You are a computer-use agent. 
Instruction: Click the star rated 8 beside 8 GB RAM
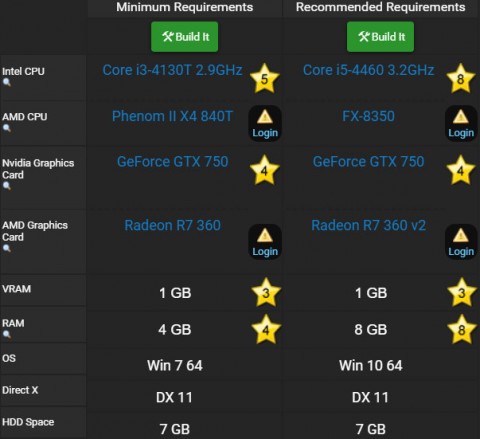[461, 330]
